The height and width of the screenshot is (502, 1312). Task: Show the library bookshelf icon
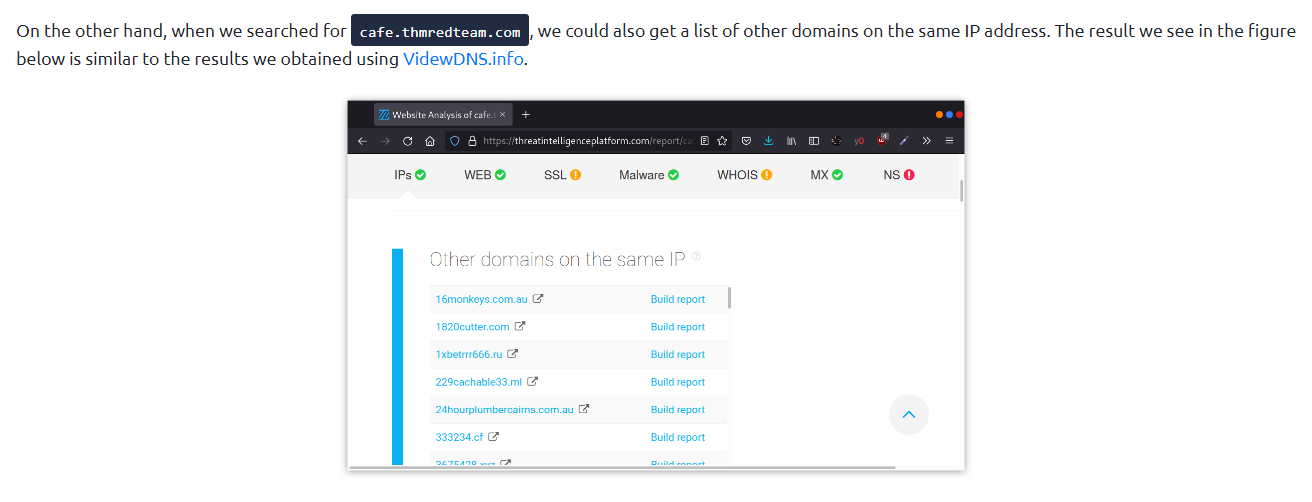coord(791,141)
